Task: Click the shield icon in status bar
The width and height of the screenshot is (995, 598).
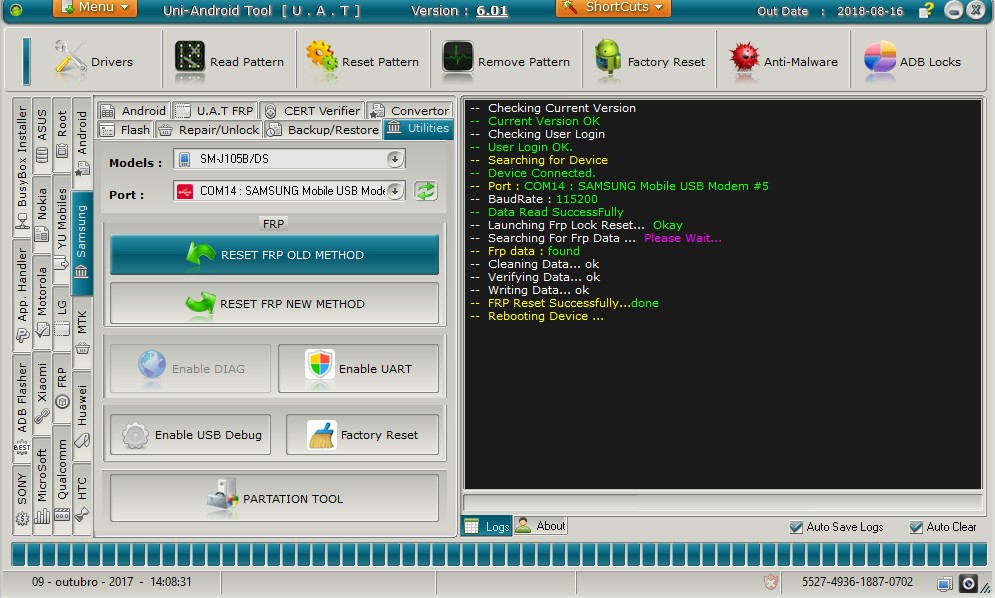Action: (x=770, y=581)
